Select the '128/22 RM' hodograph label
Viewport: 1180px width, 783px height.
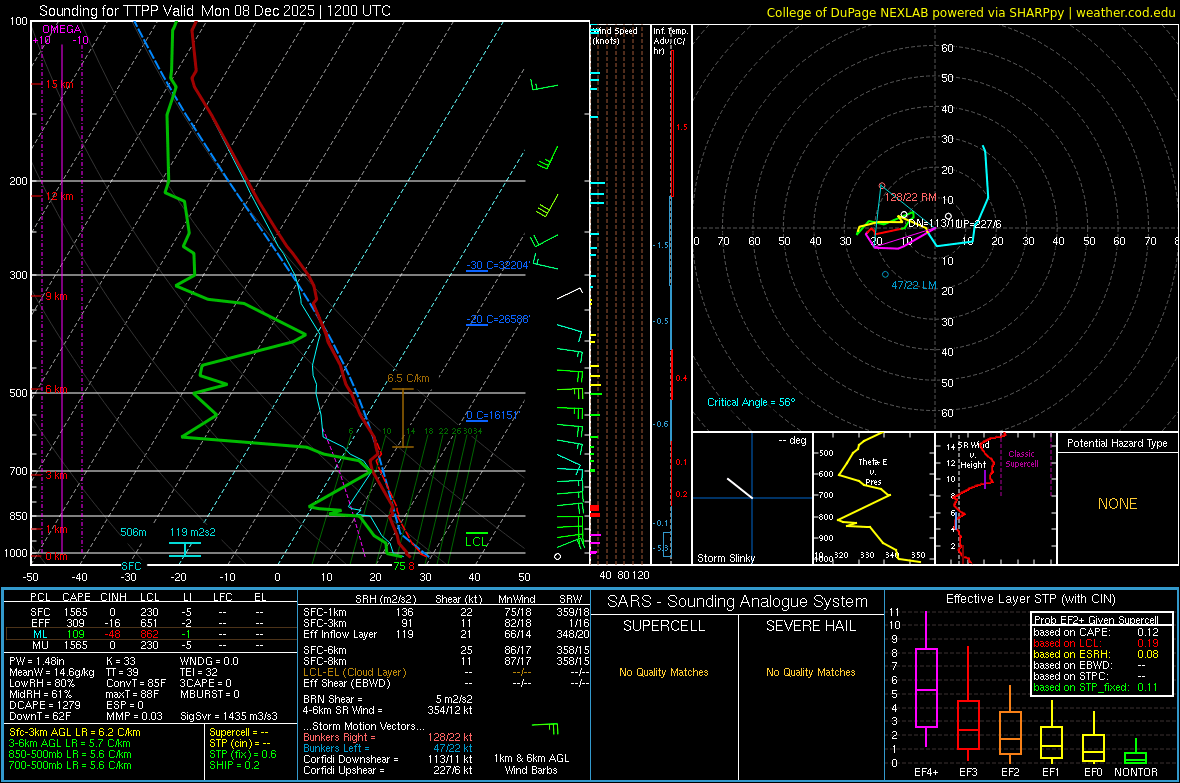coord(910,197)
